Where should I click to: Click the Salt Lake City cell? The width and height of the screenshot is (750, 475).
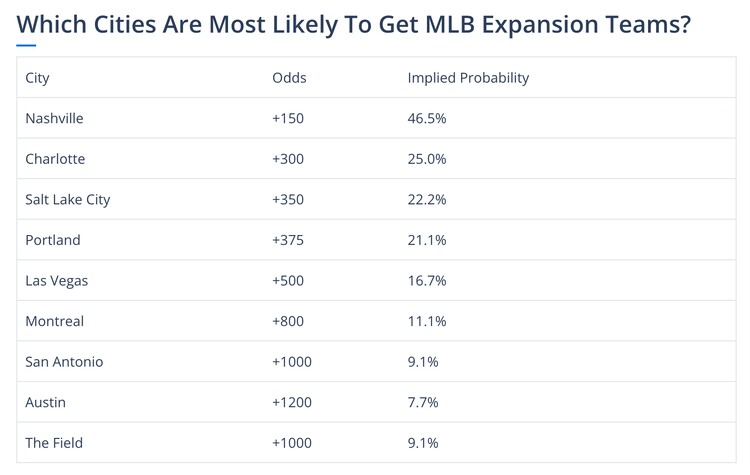pos(67,200)
